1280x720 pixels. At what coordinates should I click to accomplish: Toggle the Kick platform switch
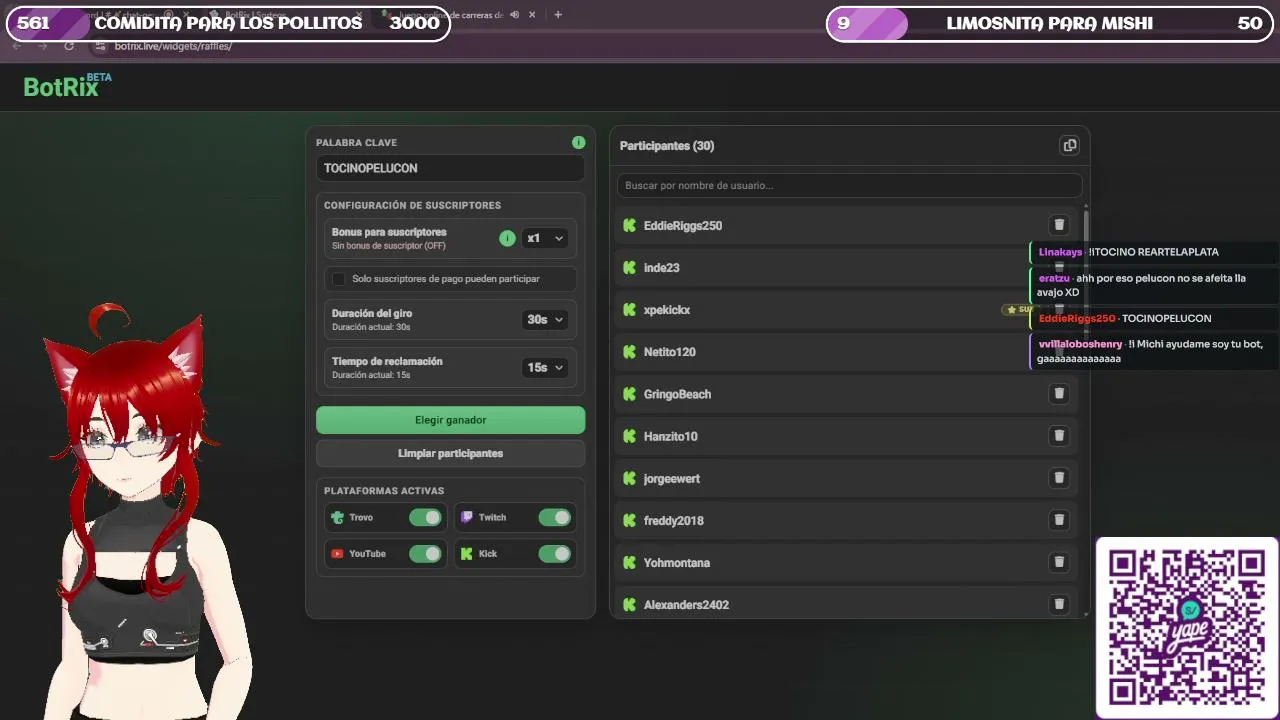(x=554, y=553)
